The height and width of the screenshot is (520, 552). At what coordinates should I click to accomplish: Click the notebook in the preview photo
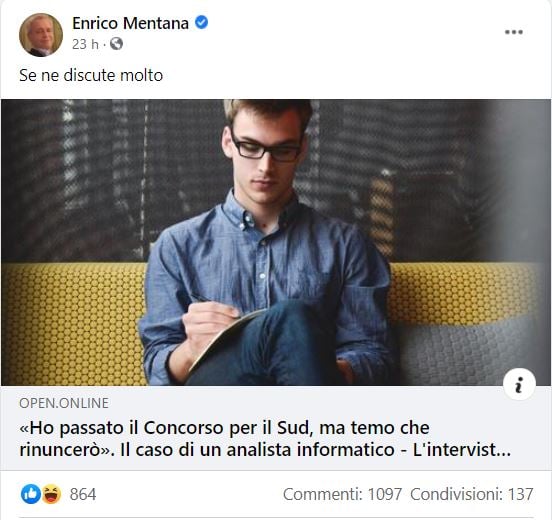pos(225,338)
